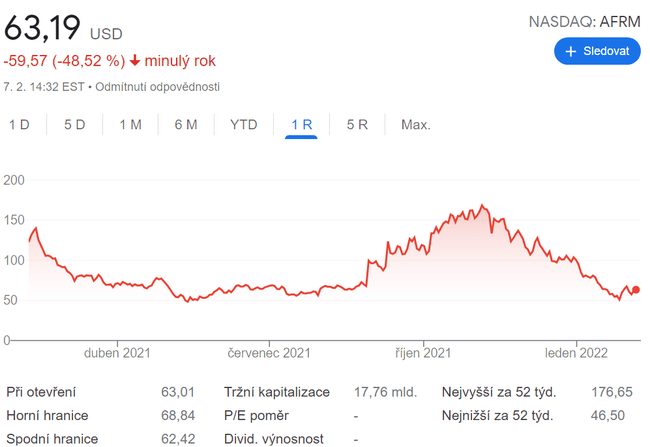Switch to the 1 D time range
The width and height of the screenshot is (650, 447).
click(19, 125)
